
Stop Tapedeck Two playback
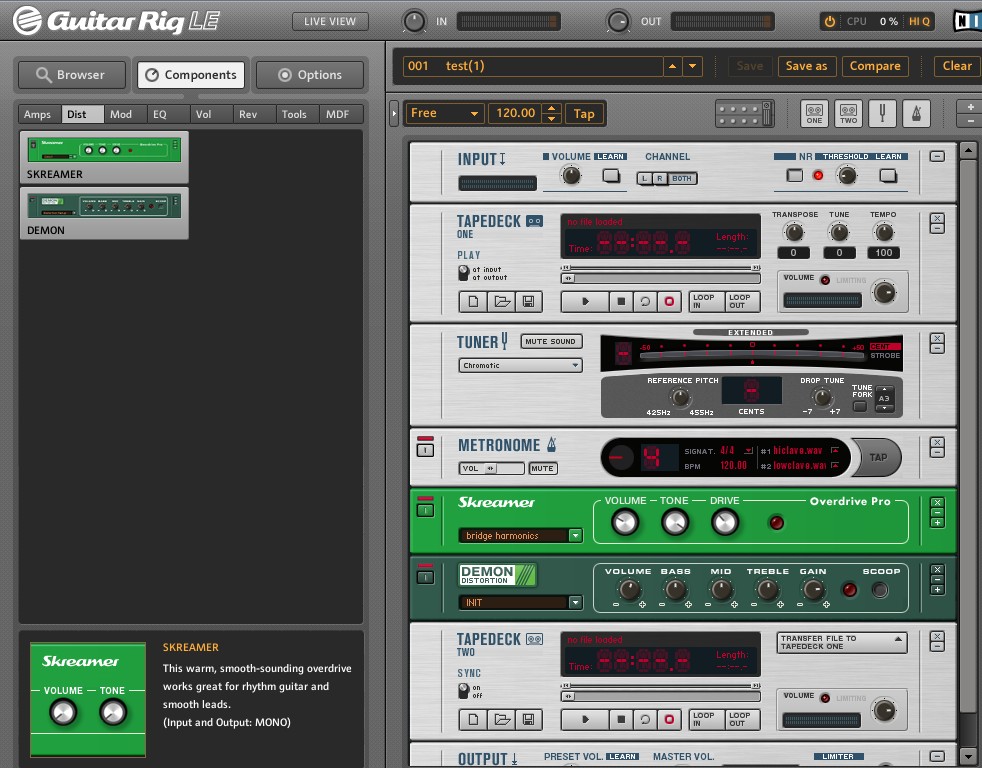(x=621, y=719)
